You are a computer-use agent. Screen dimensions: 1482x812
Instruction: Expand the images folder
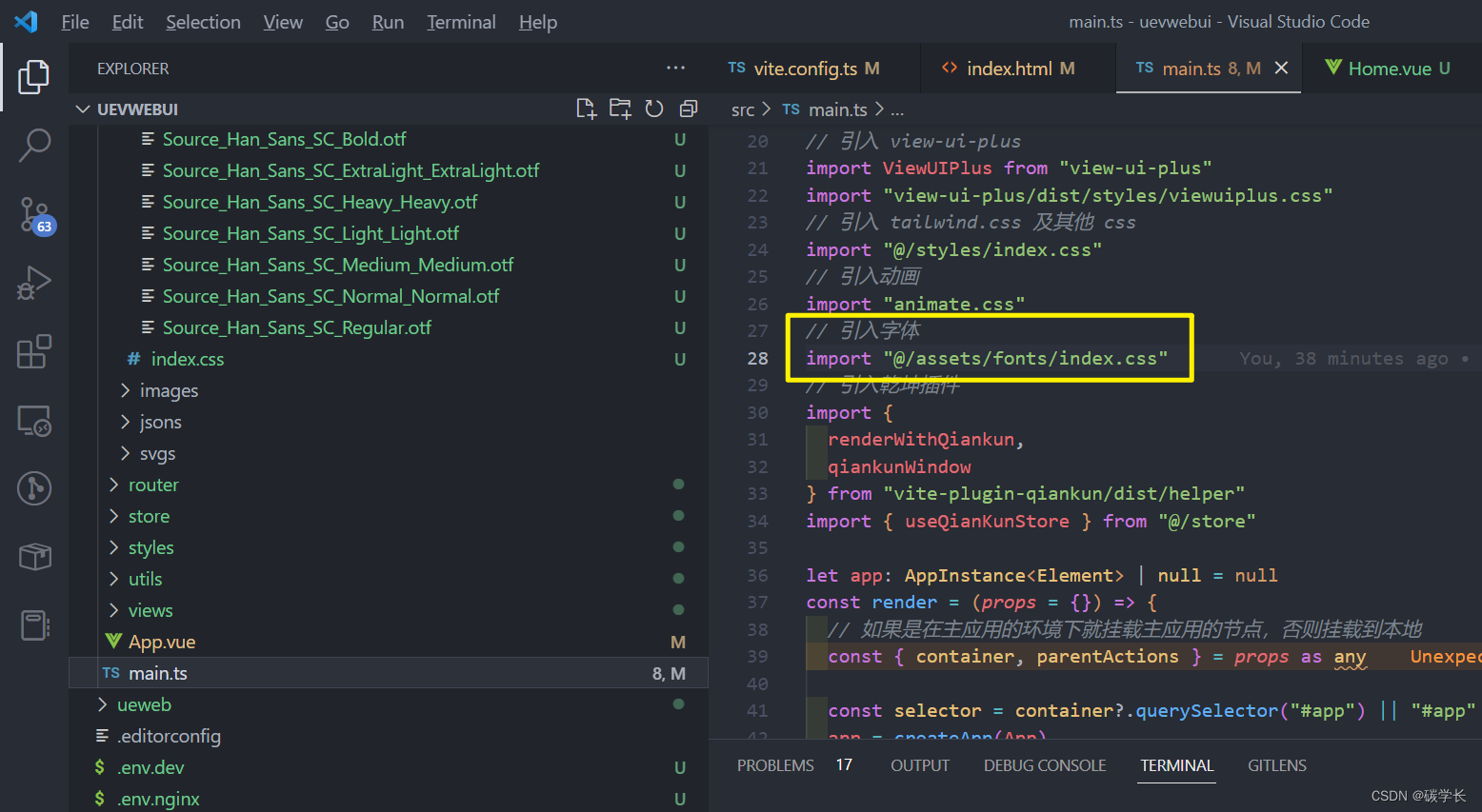125,390
